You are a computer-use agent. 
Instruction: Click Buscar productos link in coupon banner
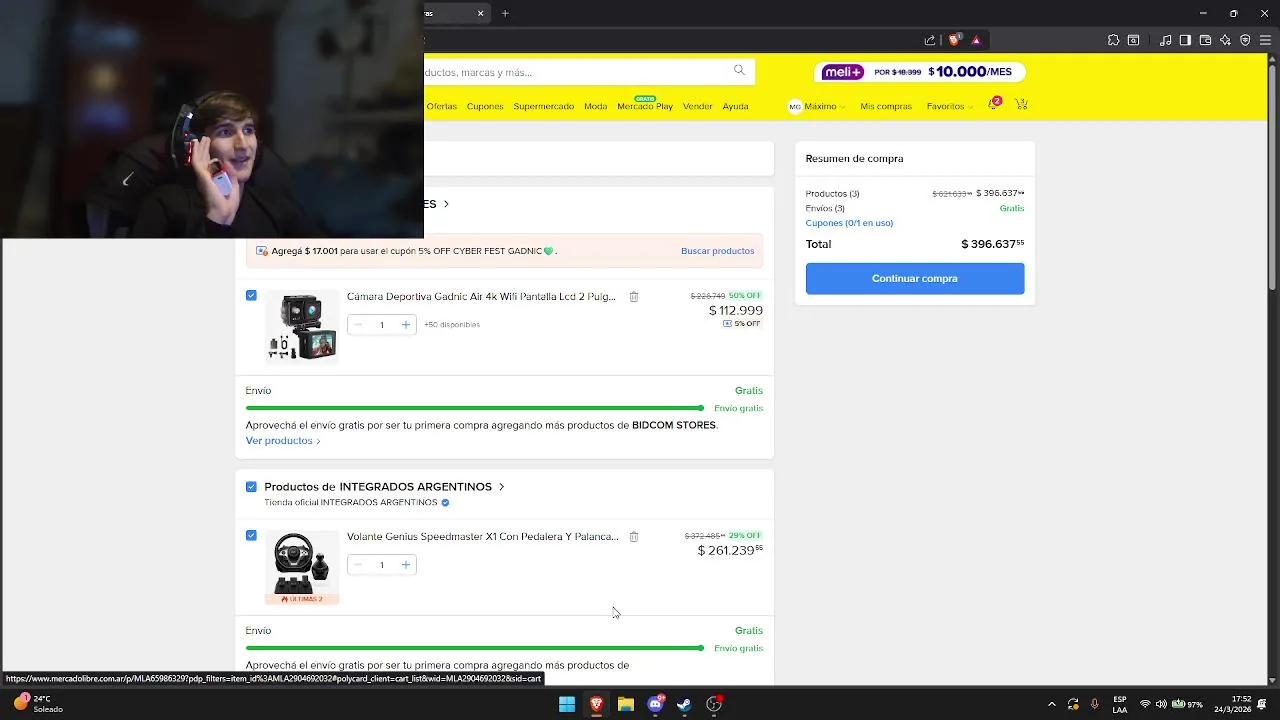click(x=717, y=251)
